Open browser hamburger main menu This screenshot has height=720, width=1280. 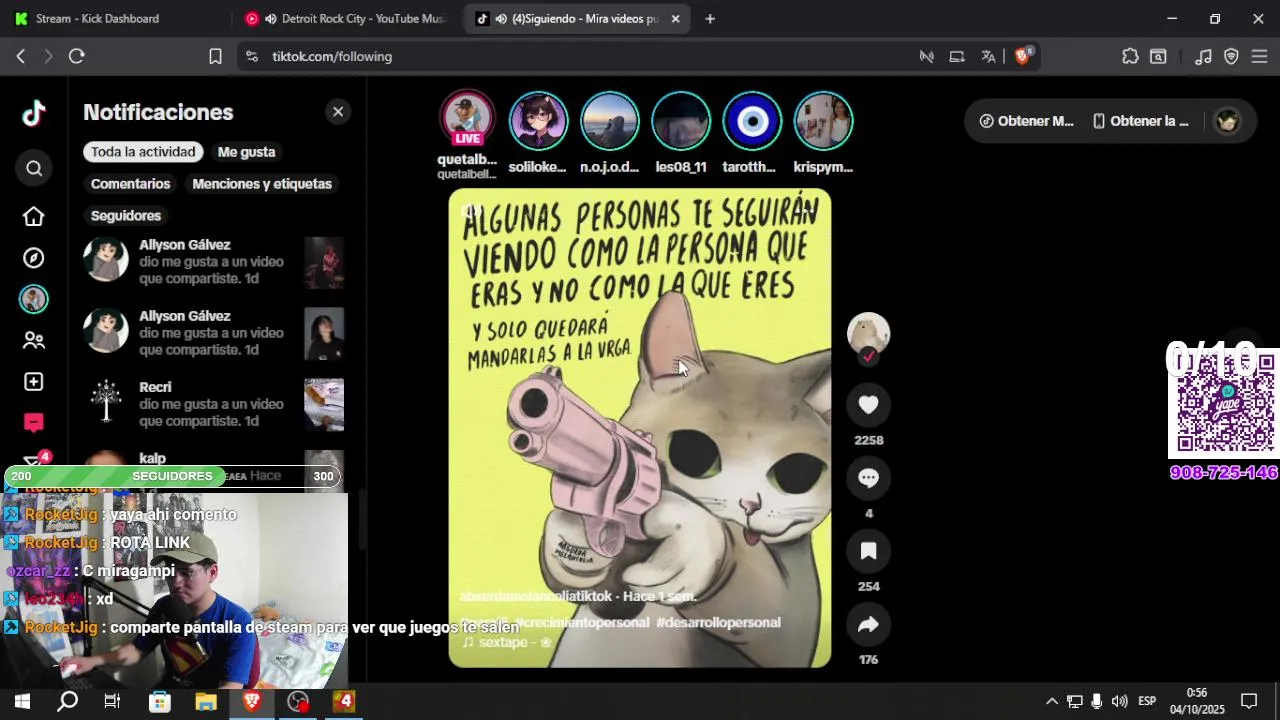1259,56
